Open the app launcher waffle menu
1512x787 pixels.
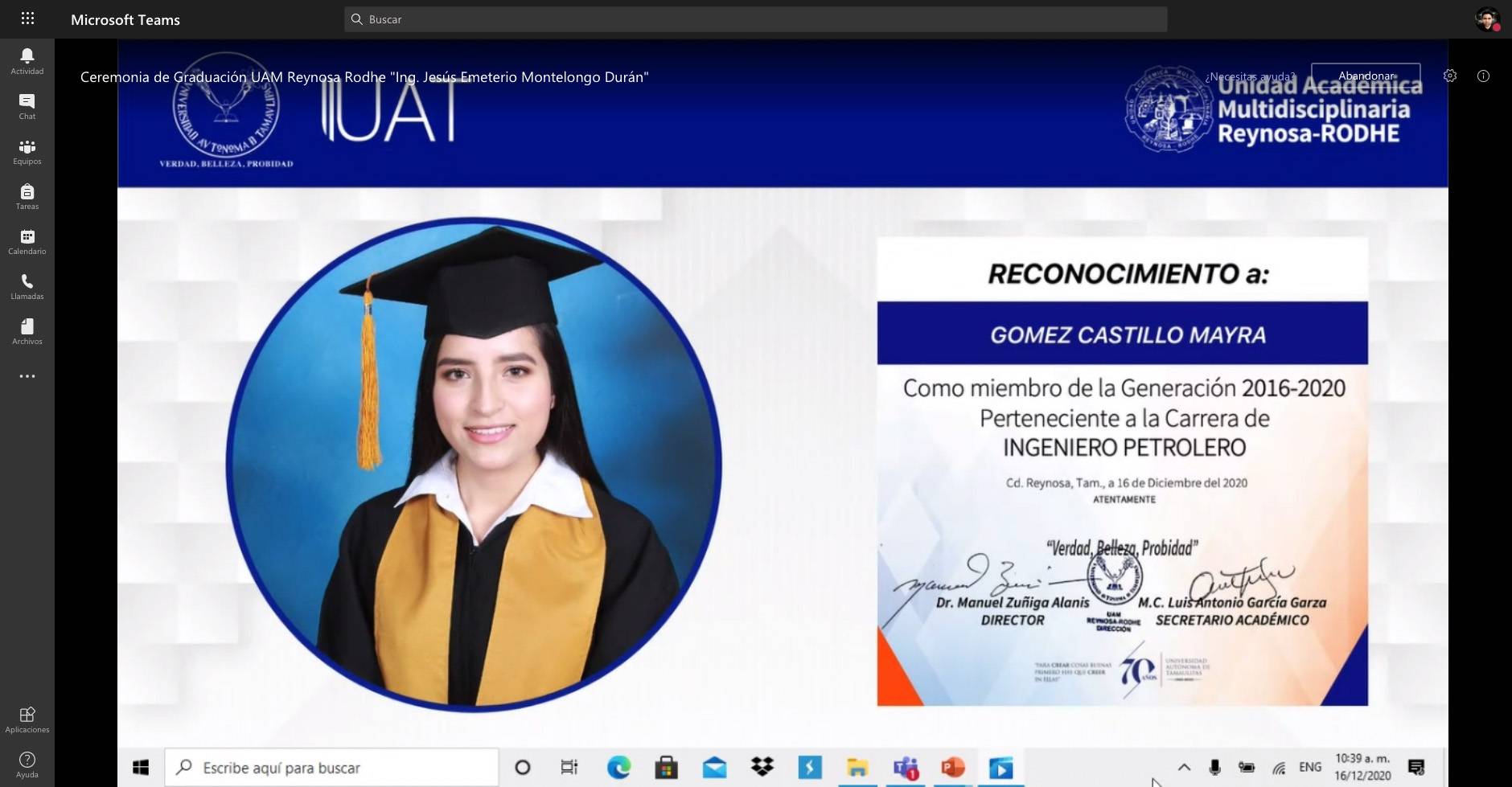[x=27, y=18]
